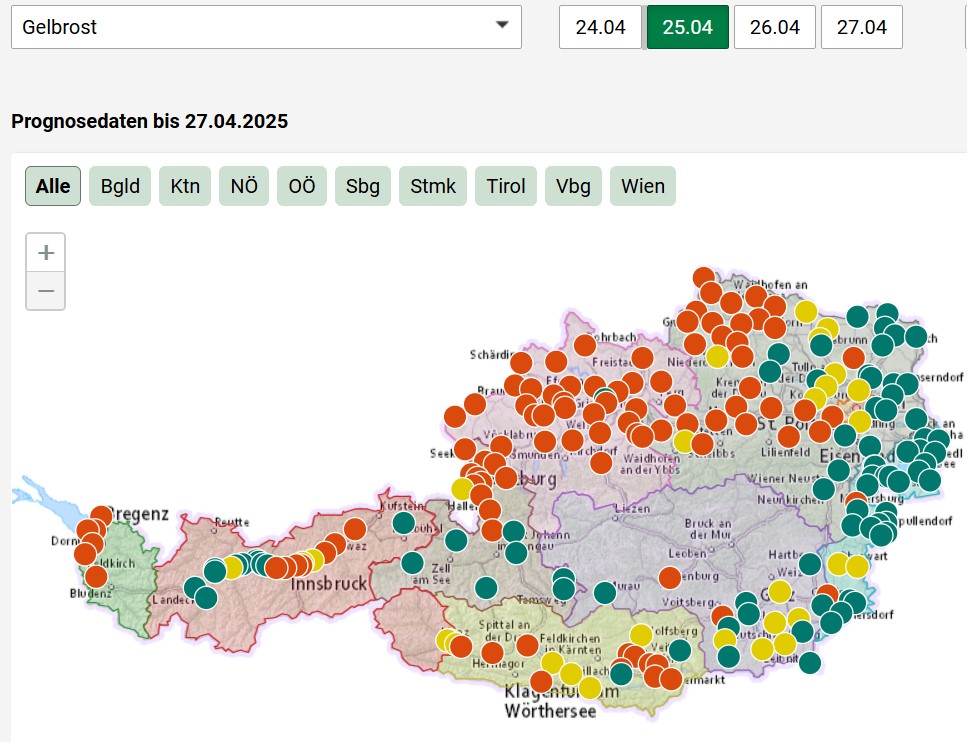The image size is (967, 742).
Task: Select the highlighted 25.04 date button
Action: pyautogui.click(x=688, y=27)
